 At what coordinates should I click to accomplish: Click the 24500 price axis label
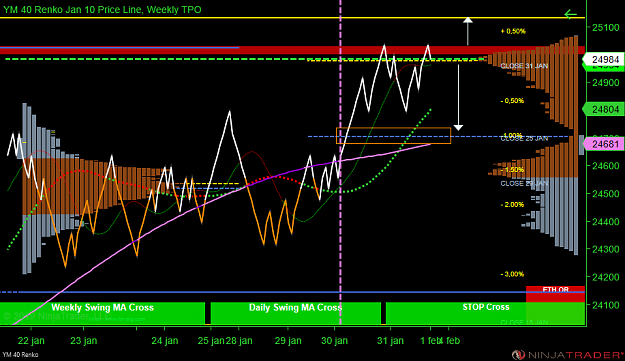605,194
